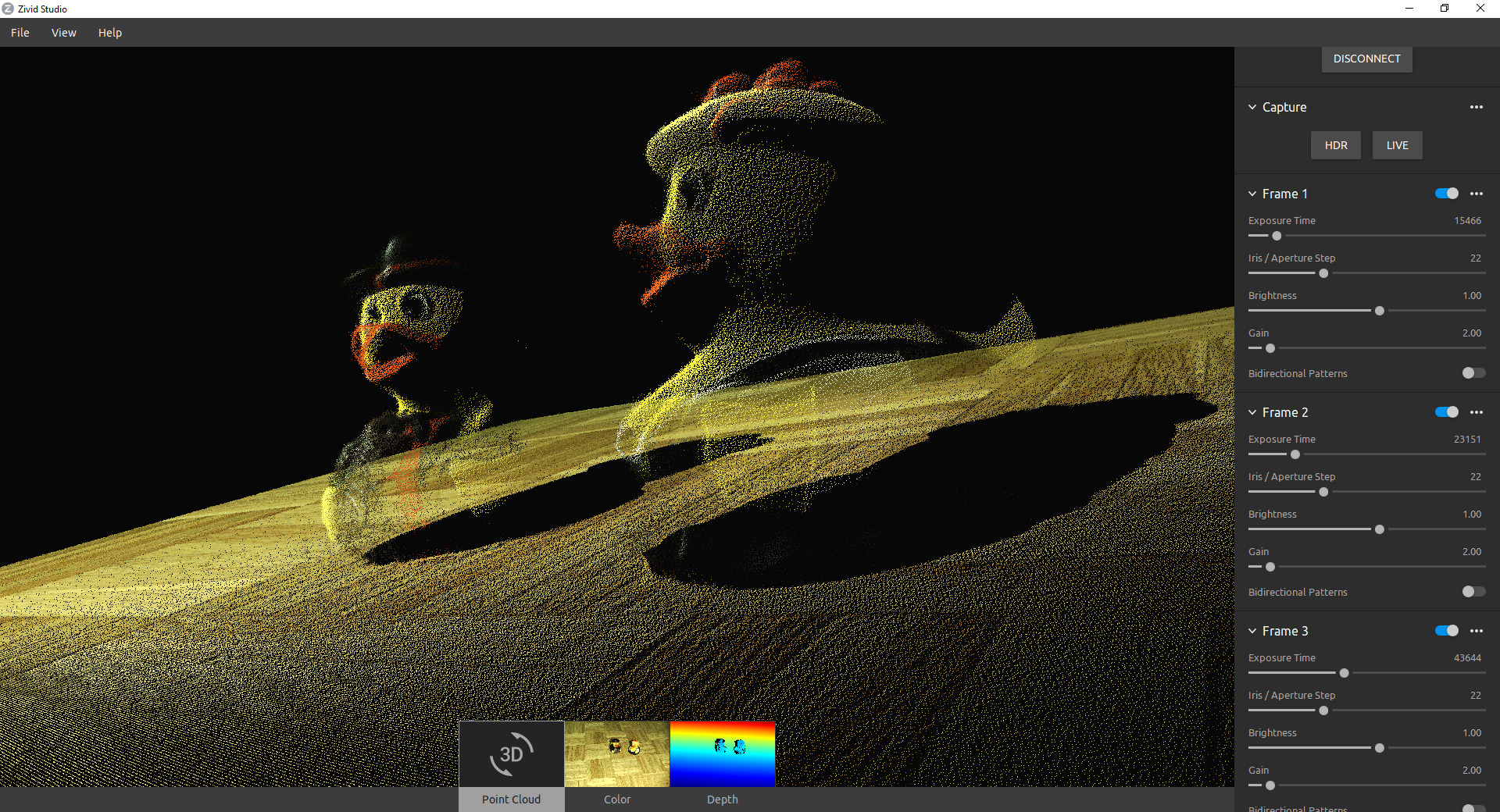Start LIVE capture mode
Viewport: 1500px width, 812px height.
coord(1398,145)
